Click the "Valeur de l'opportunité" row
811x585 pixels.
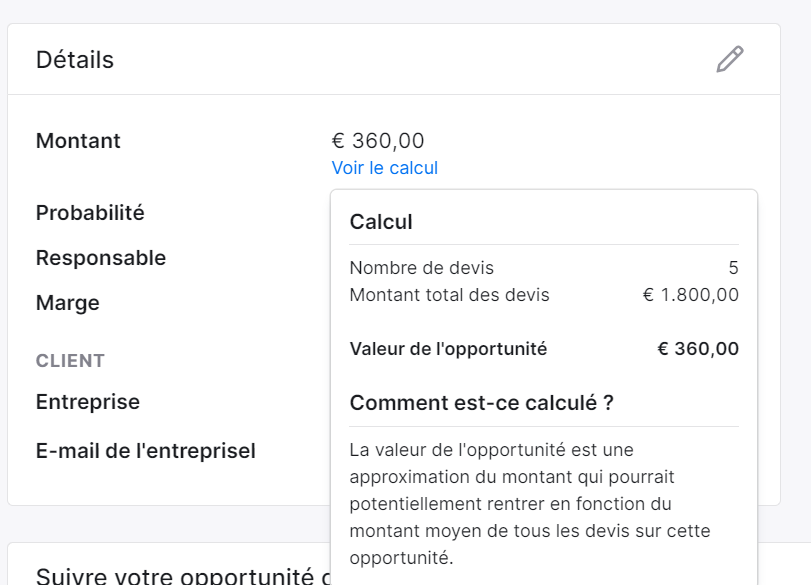click(x=544, y=349)
